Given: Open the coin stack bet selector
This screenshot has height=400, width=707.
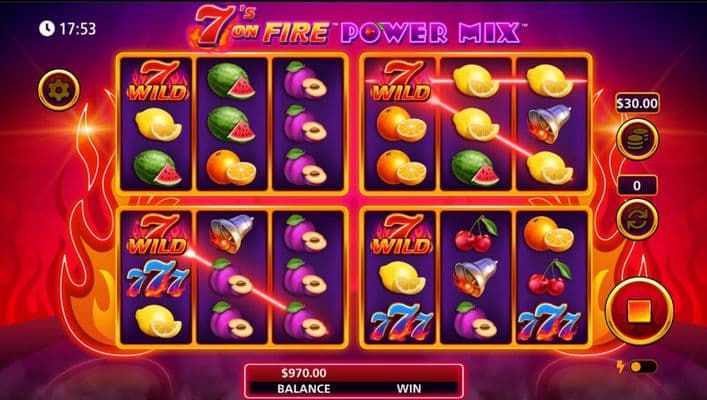Looking at the screenshot, I should pos(638,139).
